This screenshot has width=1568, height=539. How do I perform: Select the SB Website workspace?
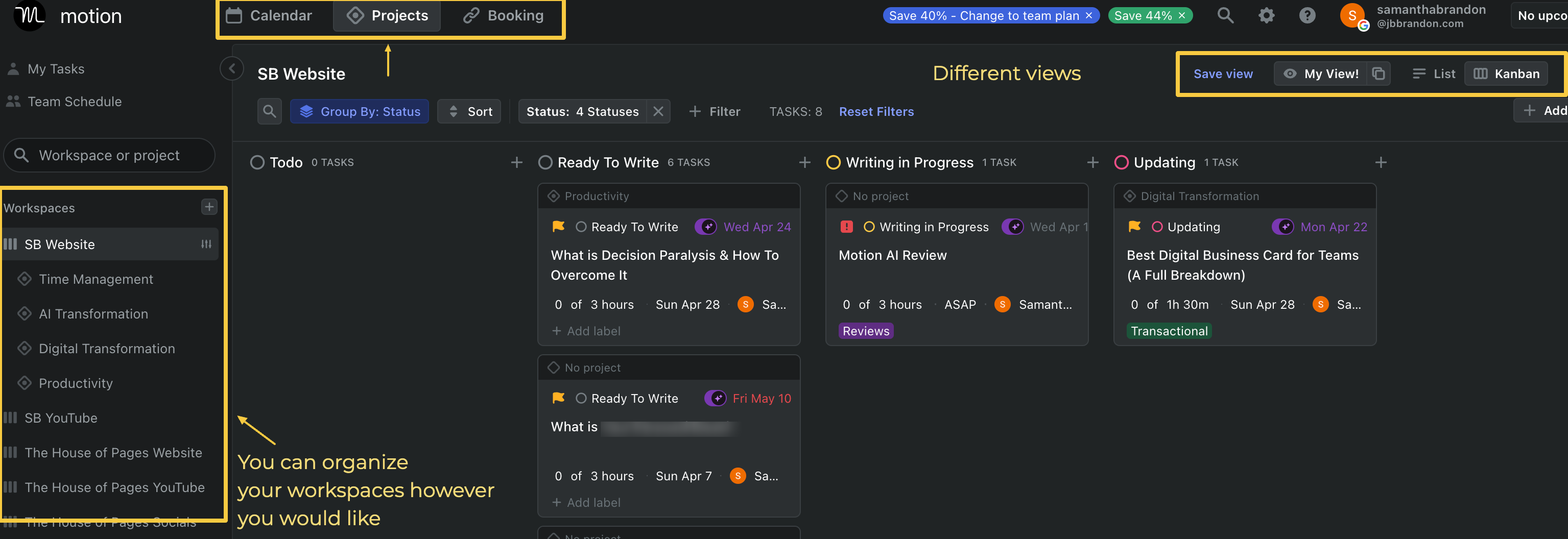[x=60, y=244]
